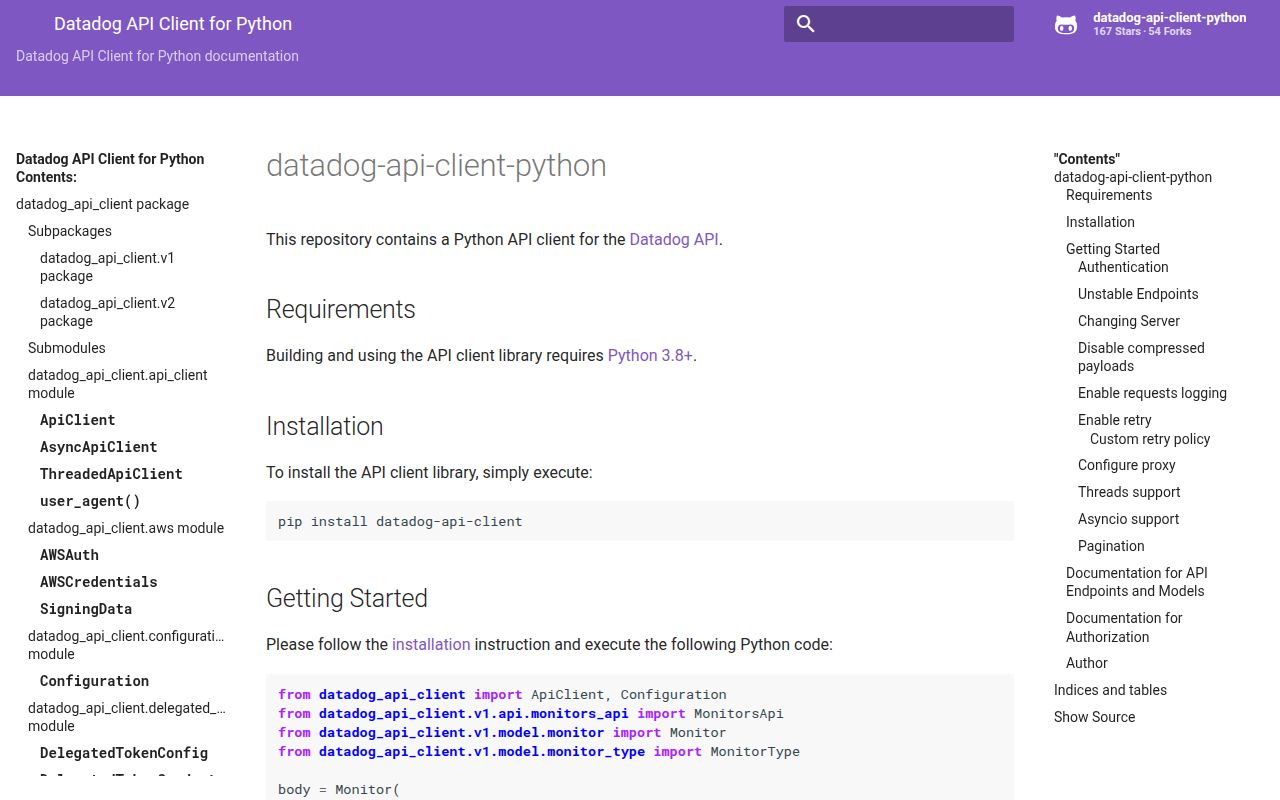The height and width of the screenshot is (800, 1280).
Task: Click the Getting Started heading
Action: click(x=347, y=598)
